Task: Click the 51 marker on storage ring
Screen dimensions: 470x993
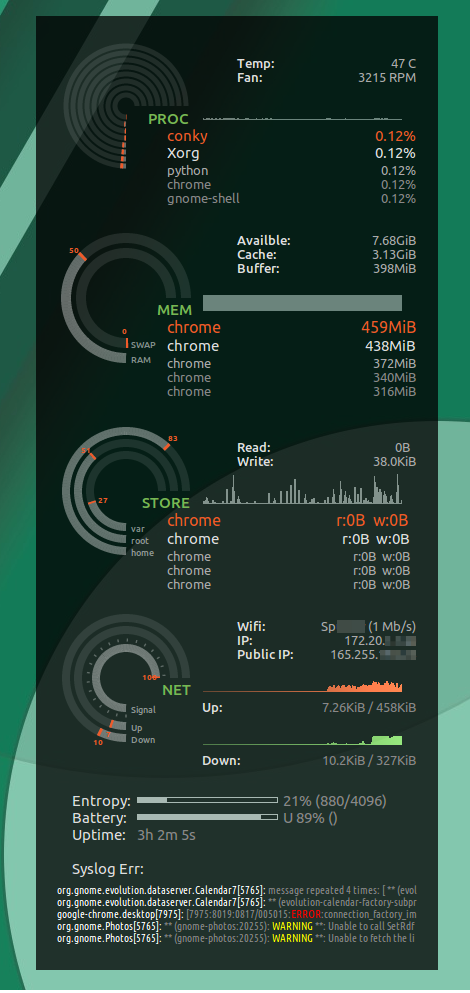Action: 86,452
